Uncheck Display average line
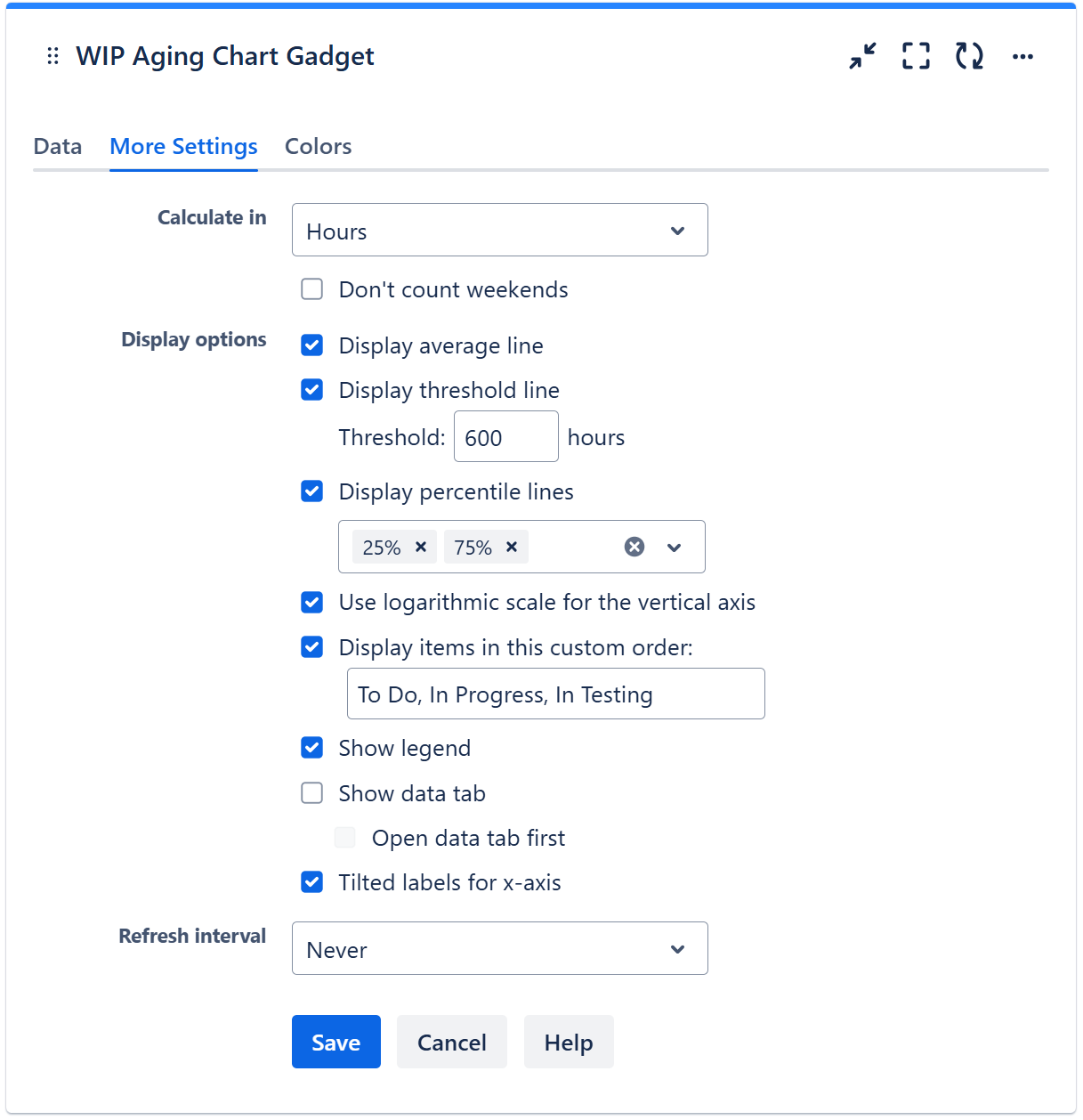 coord(312,345)
